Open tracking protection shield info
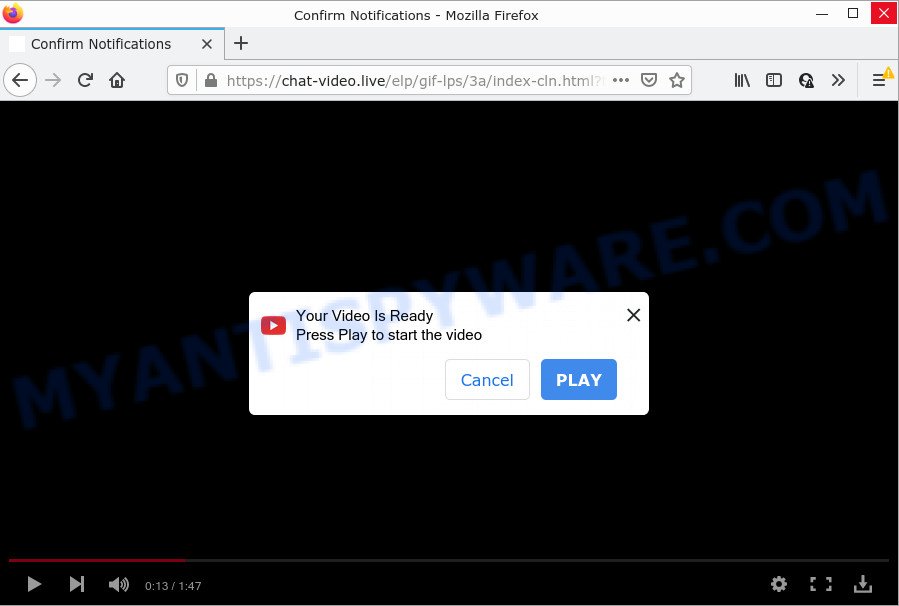Viewport: 899px width, 606px height. (182, 80)
